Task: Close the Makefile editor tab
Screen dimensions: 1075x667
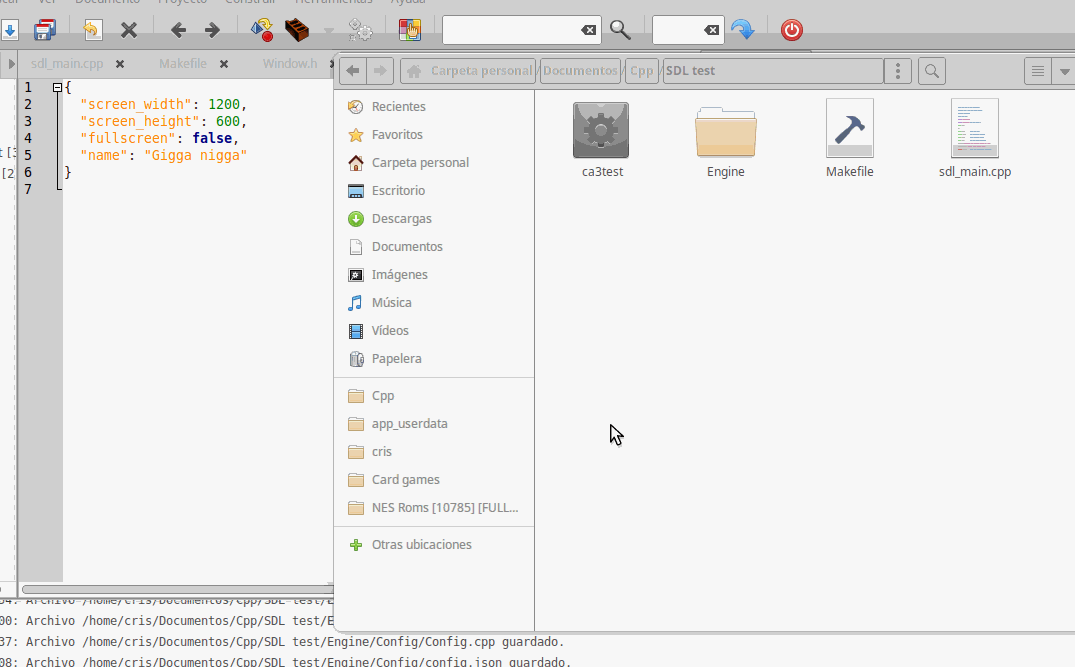Action: [x=224, y=64]
